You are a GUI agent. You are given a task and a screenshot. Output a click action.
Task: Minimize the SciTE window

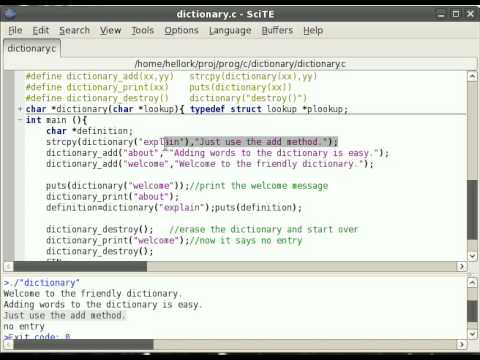point(441,14)
